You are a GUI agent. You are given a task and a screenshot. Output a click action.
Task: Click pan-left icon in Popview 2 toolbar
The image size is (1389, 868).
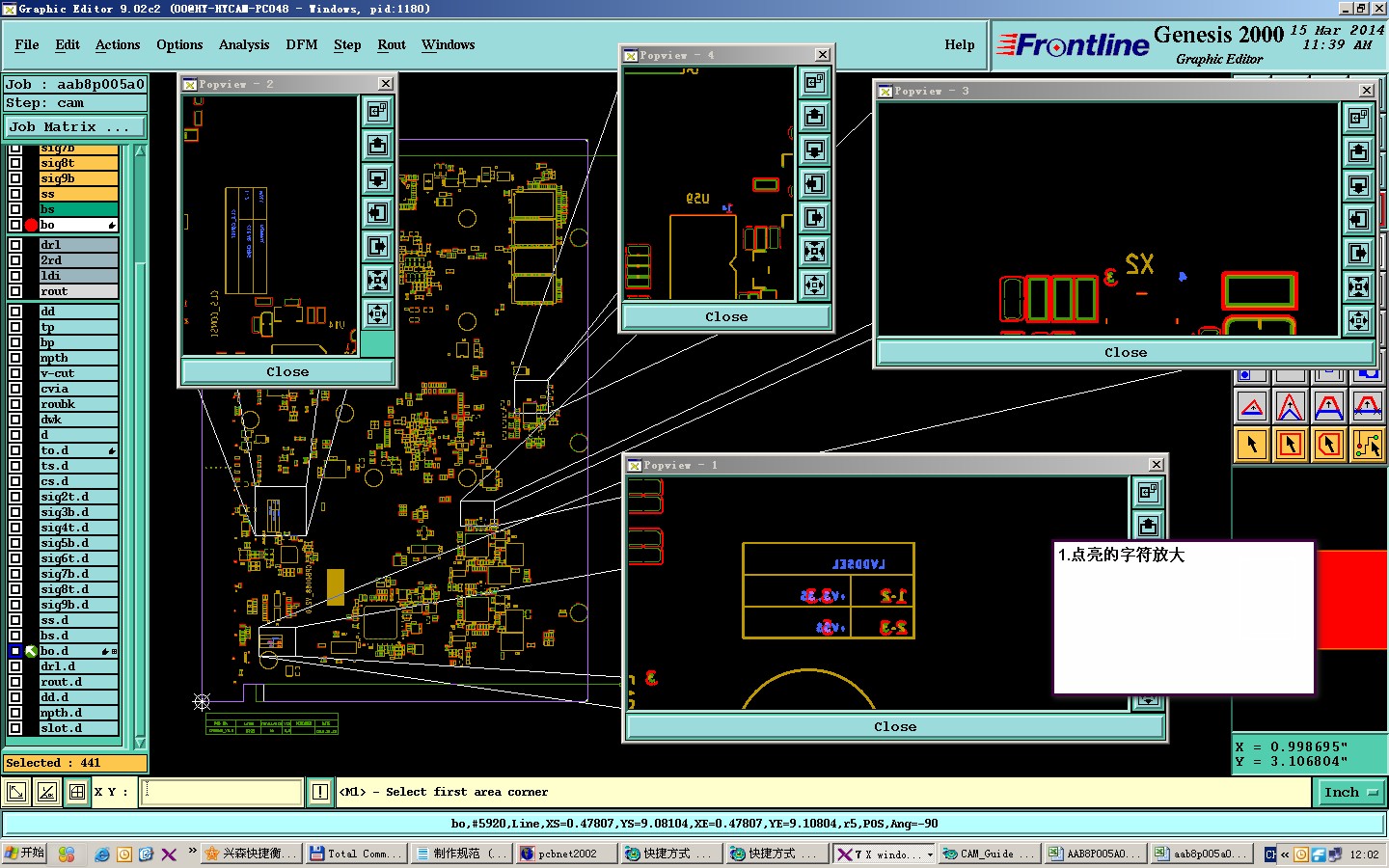click(x=378, y=213)
